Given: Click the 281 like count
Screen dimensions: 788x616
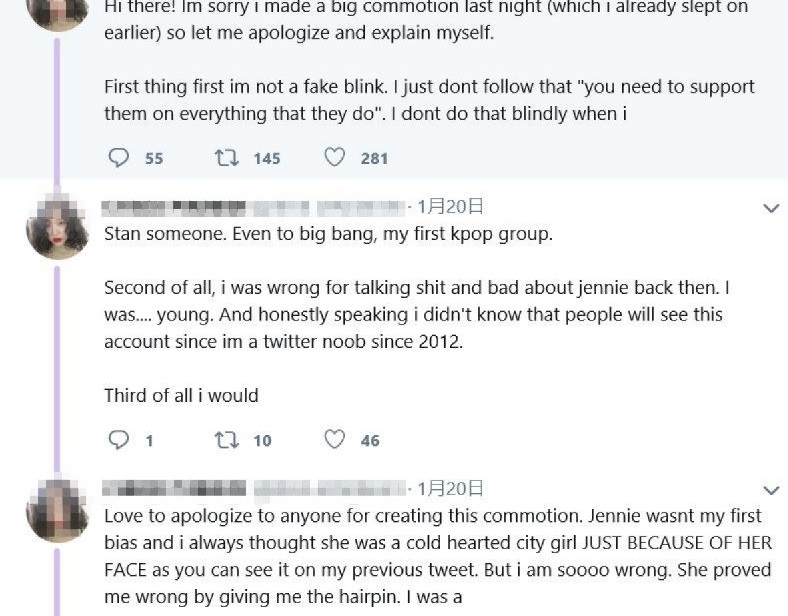Looking at the screenshot, I should (x=374, y=158).
